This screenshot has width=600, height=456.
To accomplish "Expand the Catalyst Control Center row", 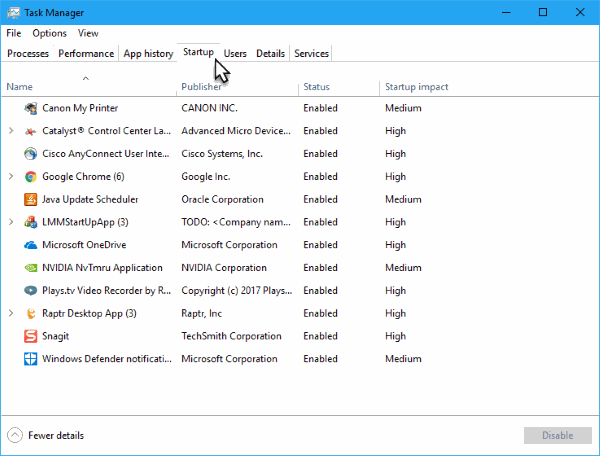I will (11, 131).
